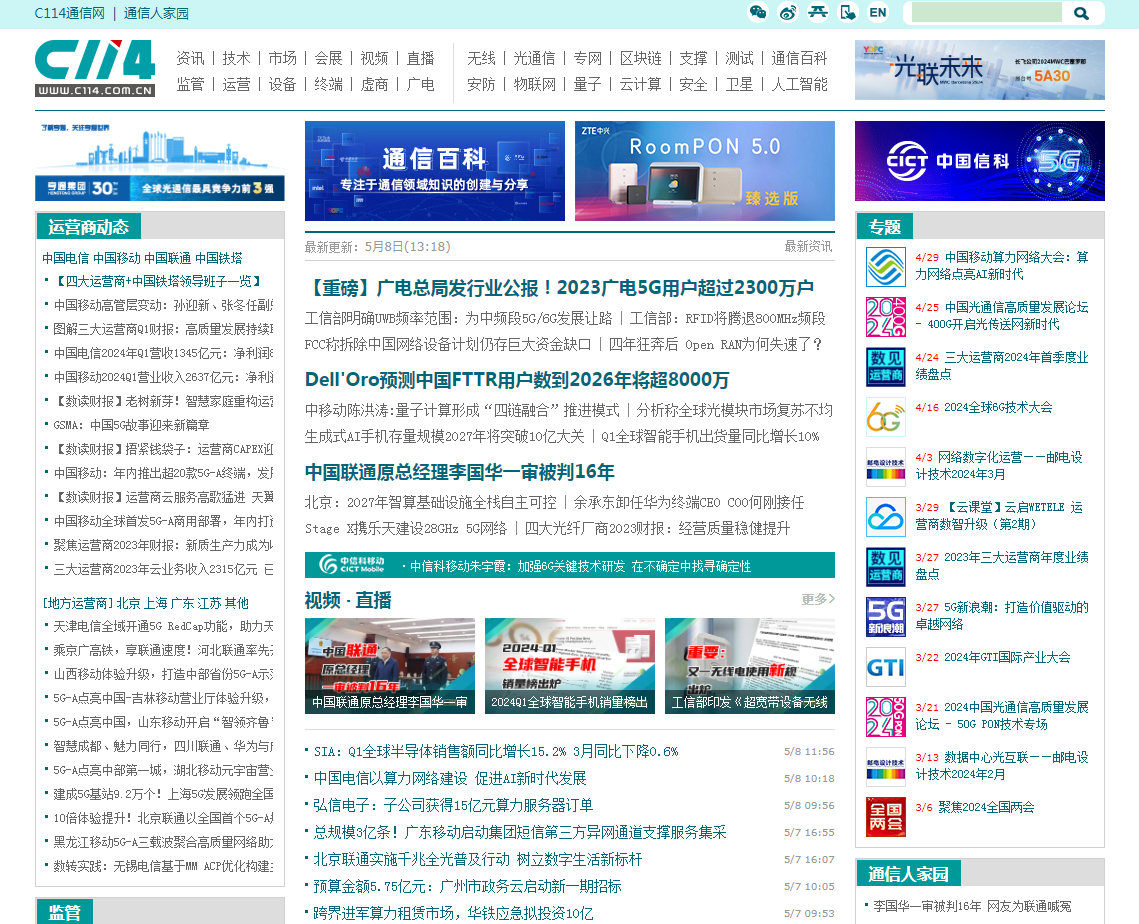Open news 弘信电子: 子公司获得15亿元算力服务器订单

453,805
